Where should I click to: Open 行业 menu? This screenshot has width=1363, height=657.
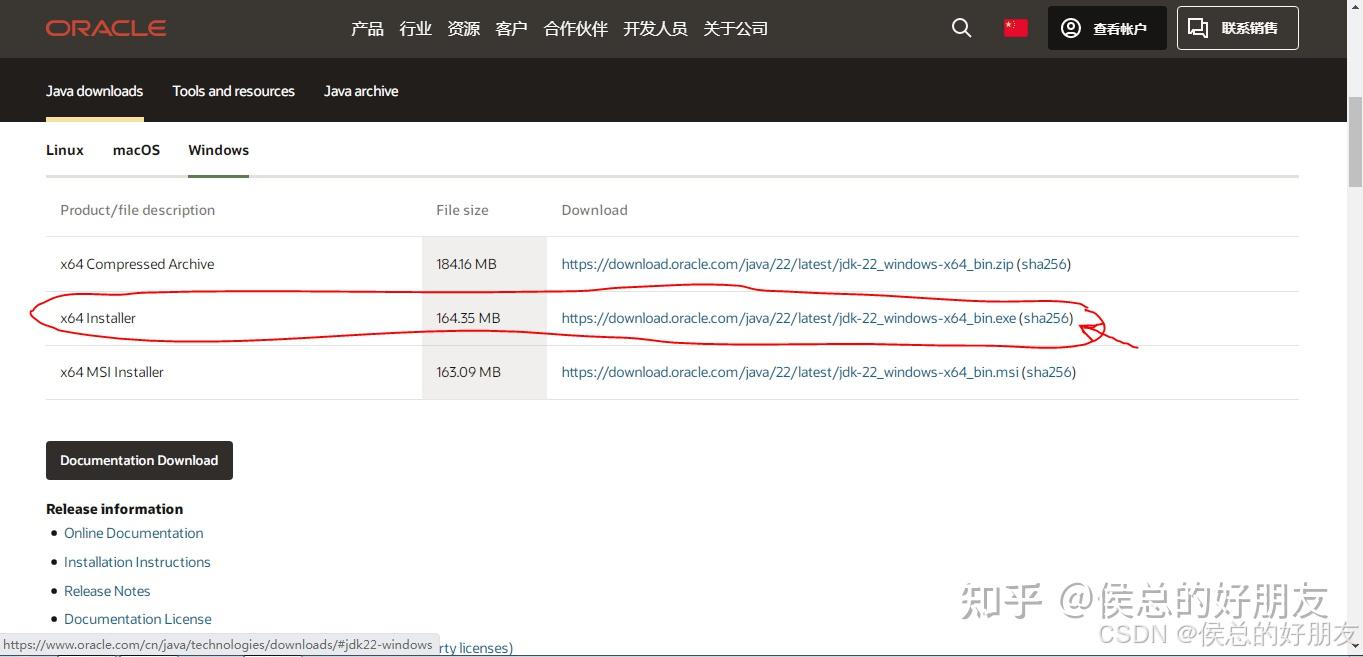click(415, 29)
